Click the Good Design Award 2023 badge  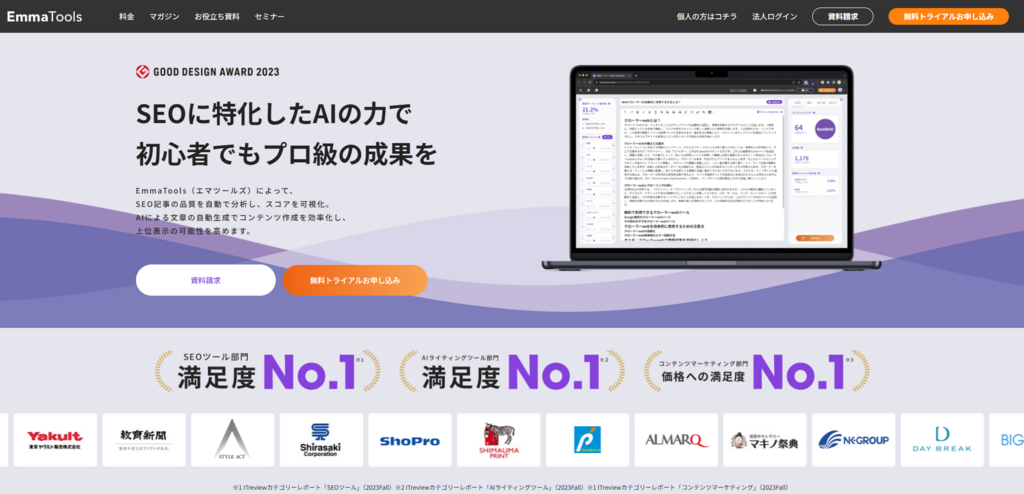click(x=207, y=72)
